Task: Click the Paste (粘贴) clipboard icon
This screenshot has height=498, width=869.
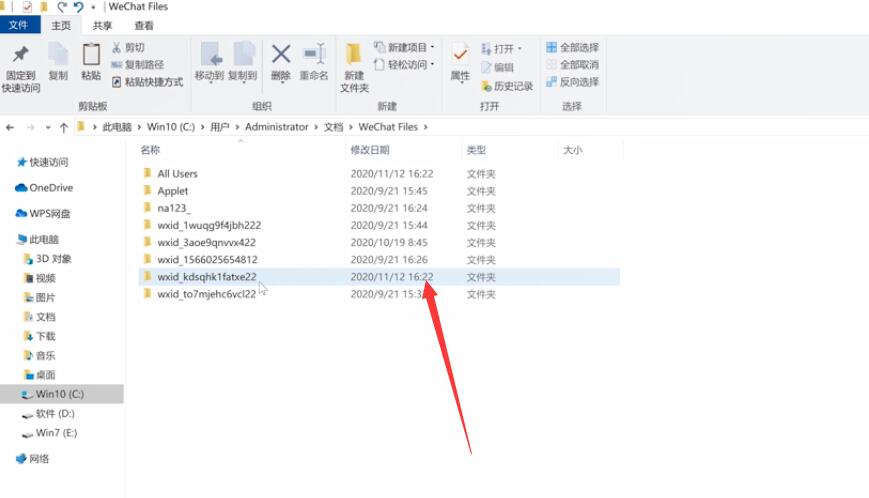Action: (91, 54)
